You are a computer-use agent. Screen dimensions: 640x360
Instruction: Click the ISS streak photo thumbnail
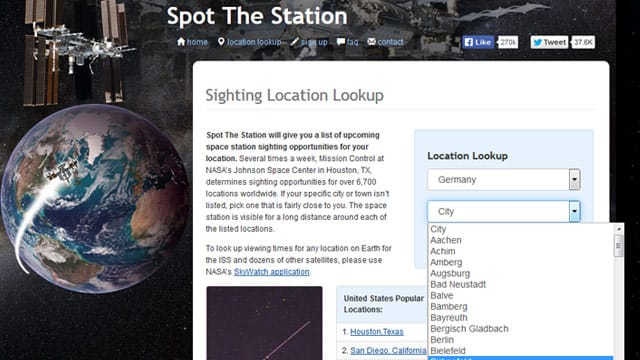click(264, 323)
